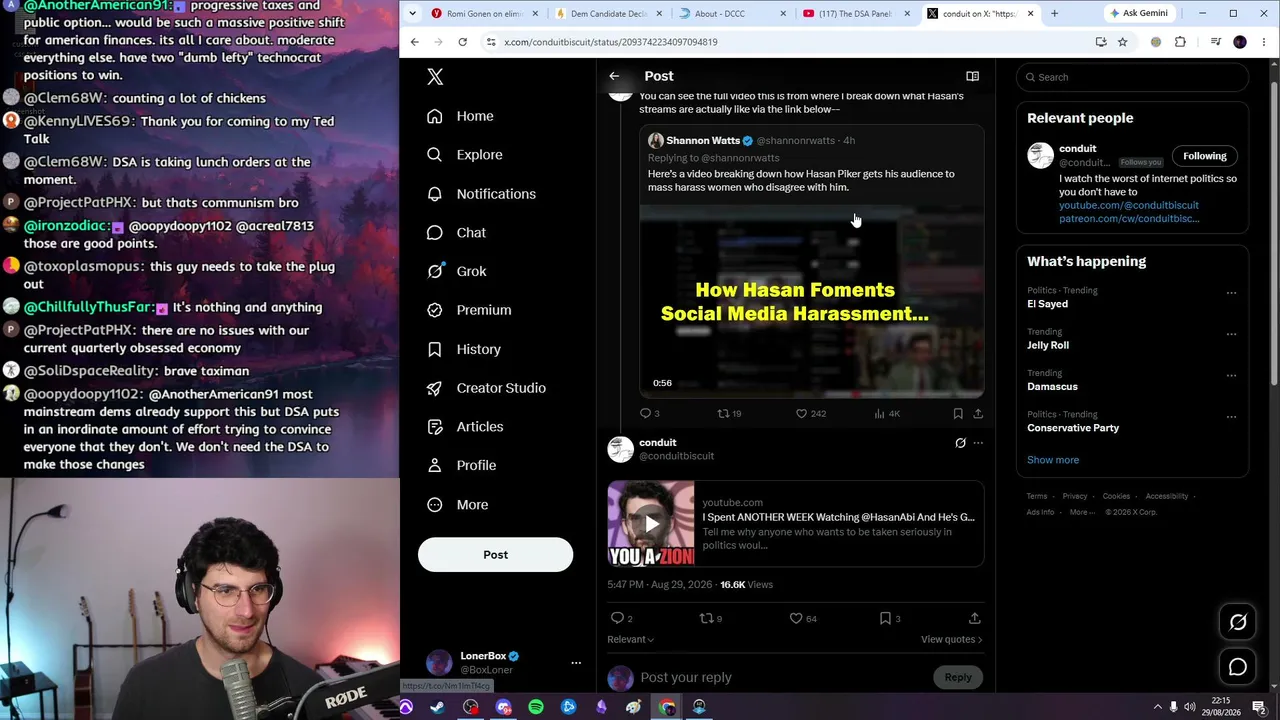The image size is (1280, 720).
Task: Switch to The DSA Panel YouTube tab
Action: tap(857, 14)
